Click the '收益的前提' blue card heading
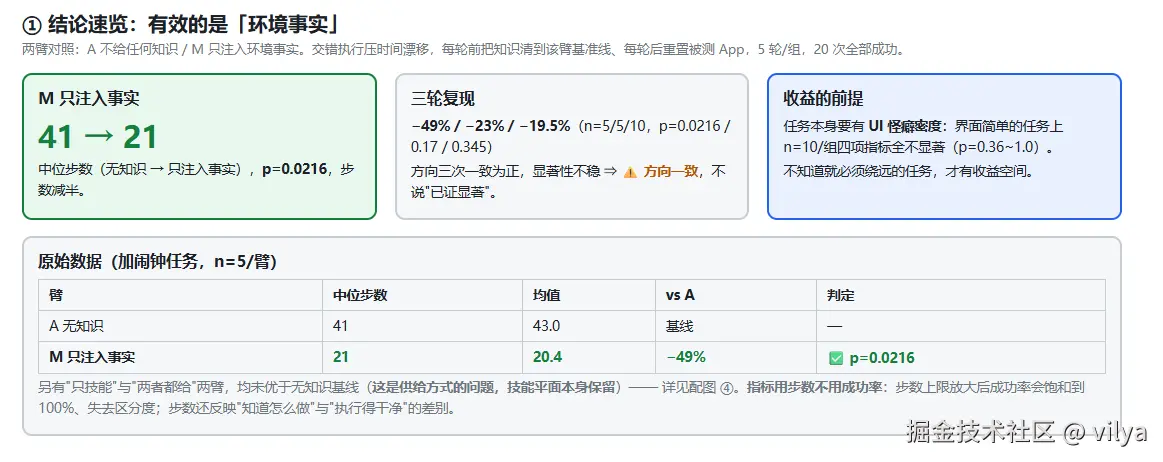 (823, 99)
